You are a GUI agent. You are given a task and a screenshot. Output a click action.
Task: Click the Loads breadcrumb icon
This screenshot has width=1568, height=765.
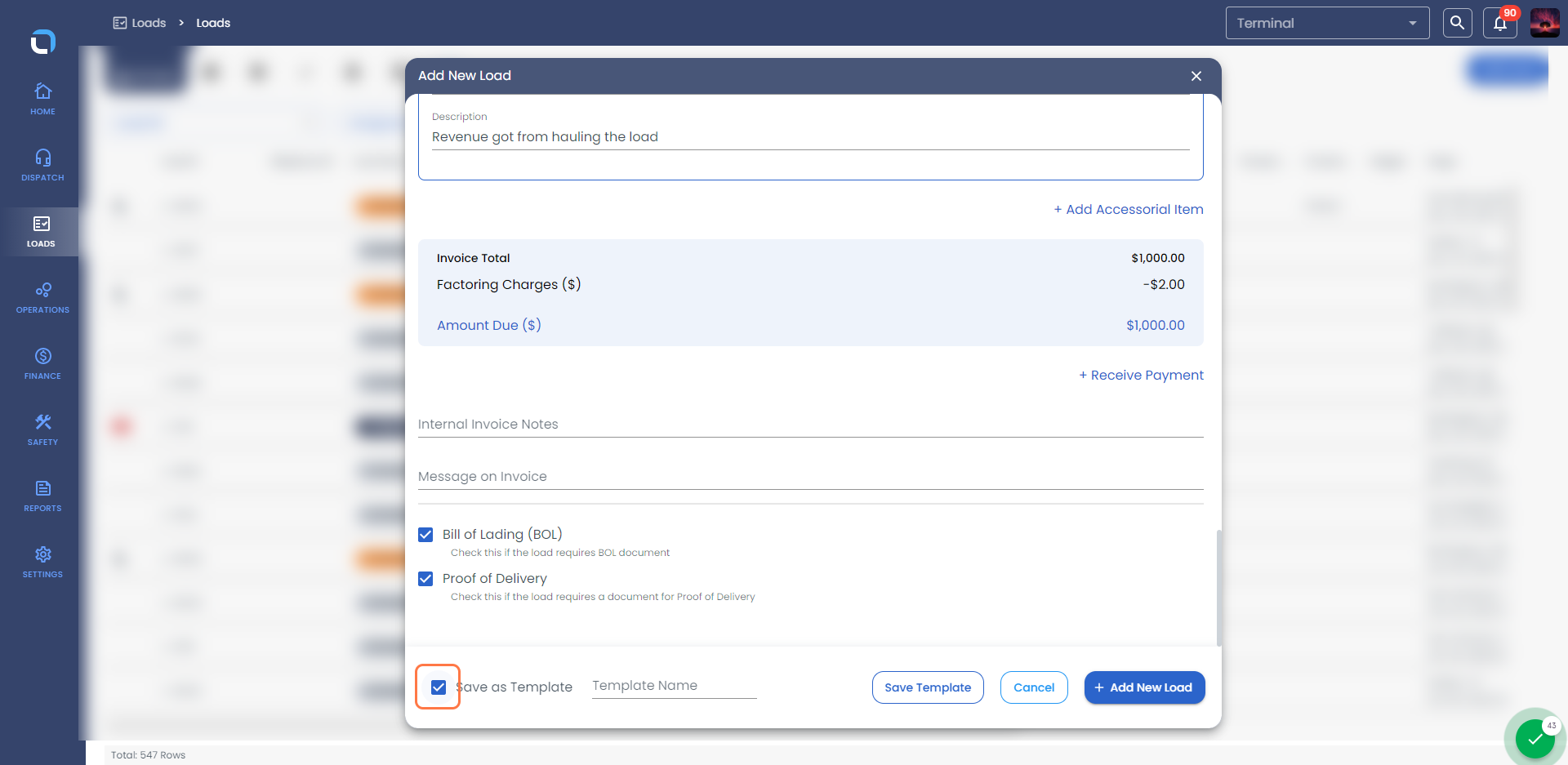(x=120, y=23)
